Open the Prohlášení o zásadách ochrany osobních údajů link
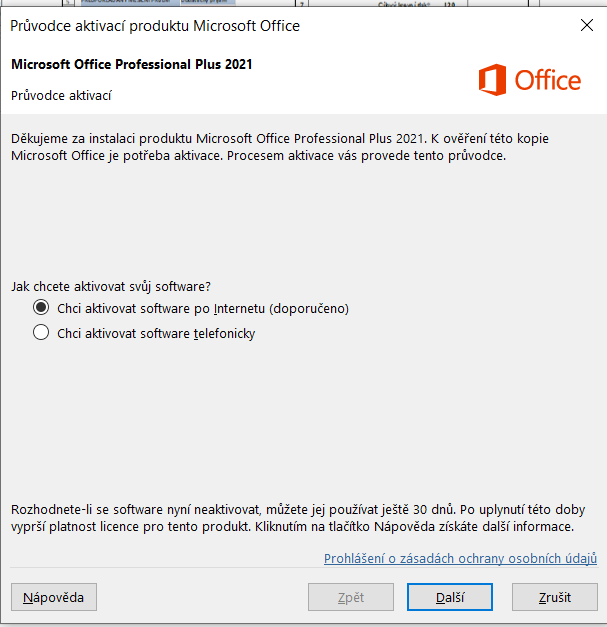Screen dimensions: 607x627 (x=460, y=558)
